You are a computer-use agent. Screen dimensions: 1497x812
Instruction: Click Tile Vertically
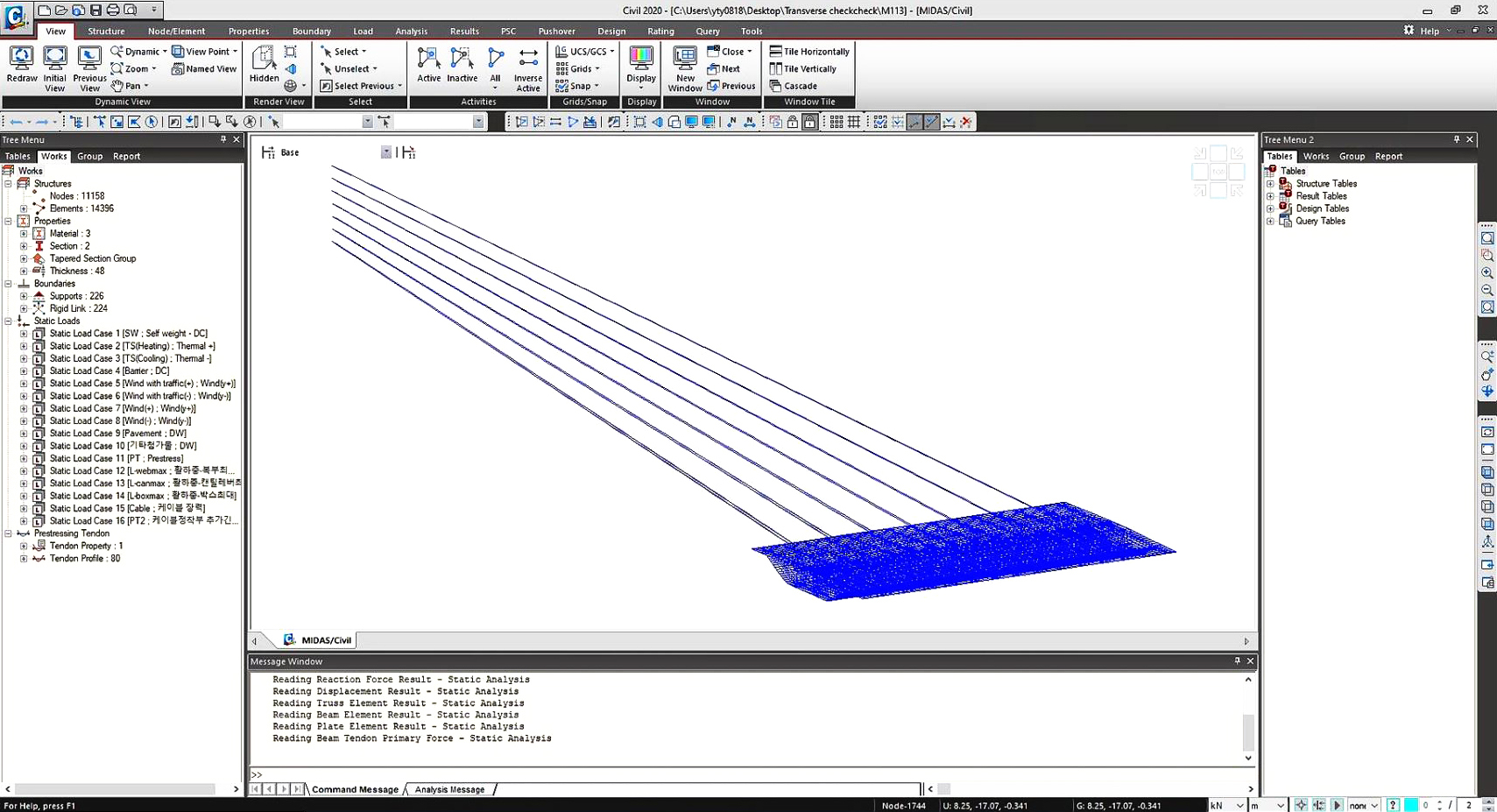pyautogui.click(x=803, y=69)
